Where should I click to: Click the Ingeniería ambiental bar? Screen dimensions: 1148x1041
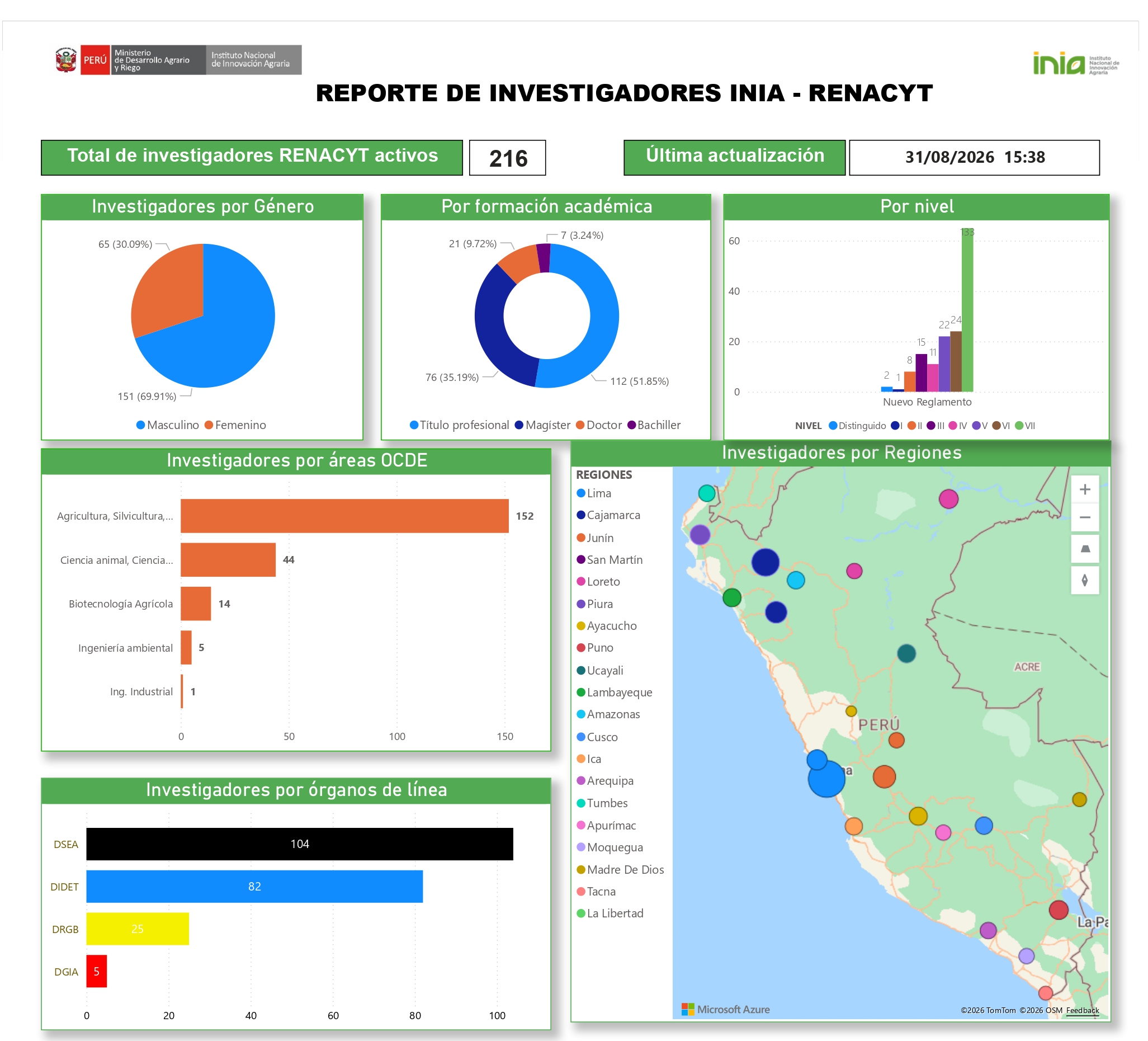[x=186, y=647]
